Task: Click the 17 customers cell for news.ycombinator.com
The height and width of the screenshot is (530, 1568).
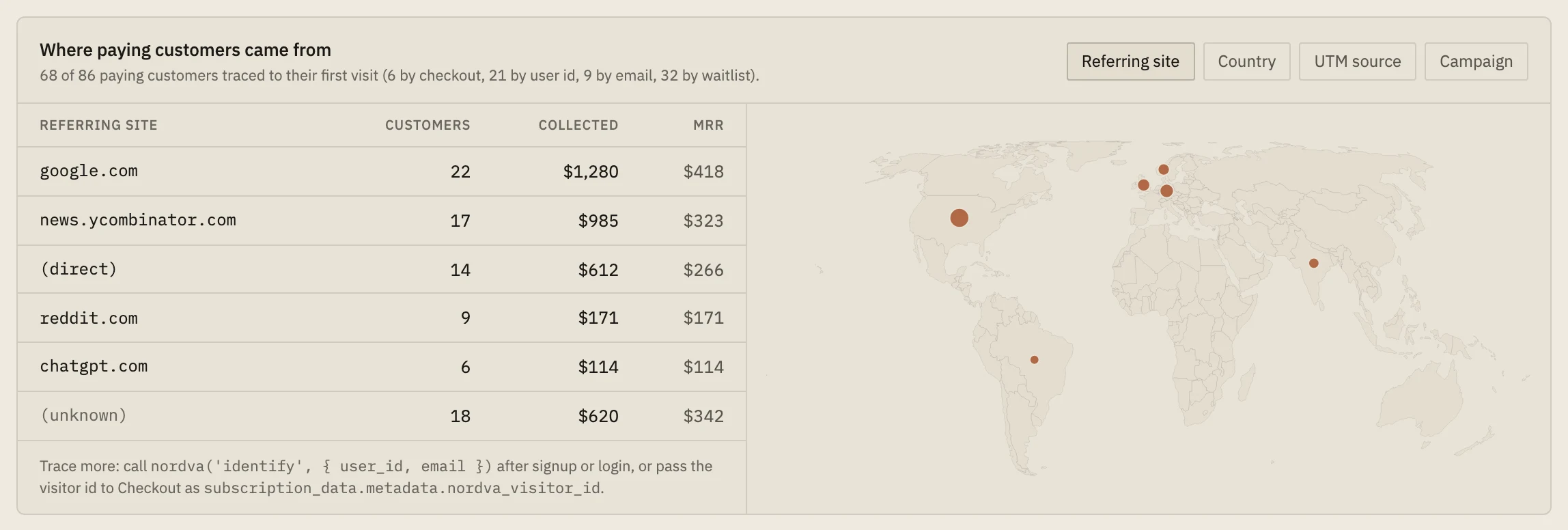Action: (460, 221)
